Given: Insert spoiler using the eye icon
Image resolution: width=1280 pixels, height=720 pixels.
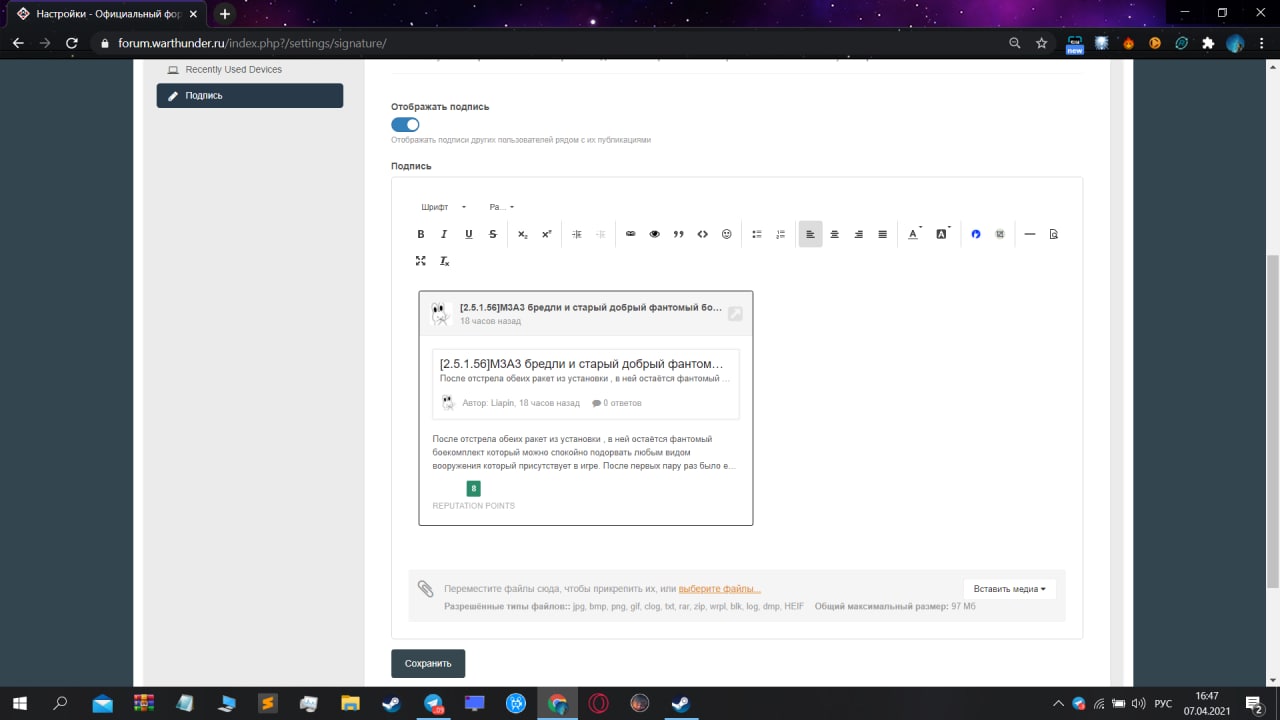Looking at the screenshot, I should [655, 234].
